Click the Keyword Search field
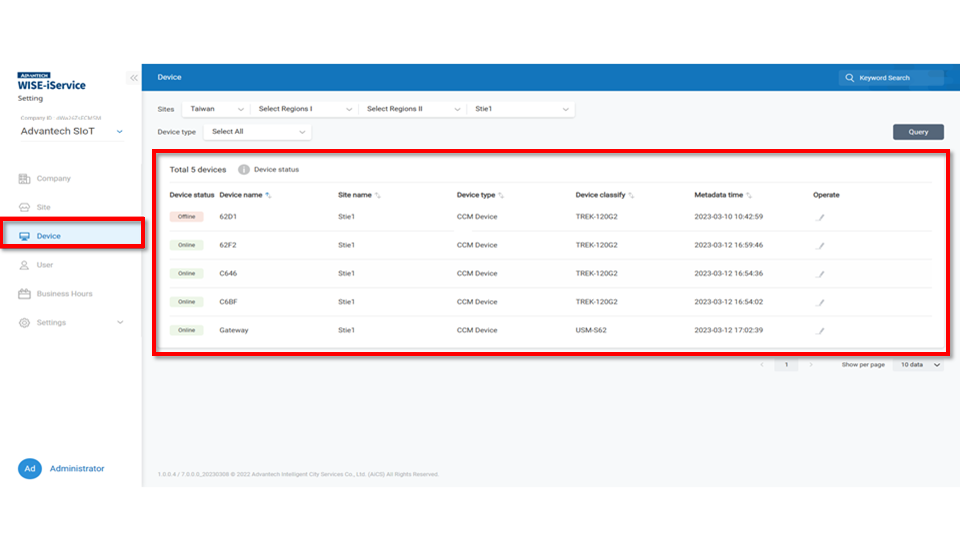The width and height of the screenshot is (960, 540). point(890,77)
